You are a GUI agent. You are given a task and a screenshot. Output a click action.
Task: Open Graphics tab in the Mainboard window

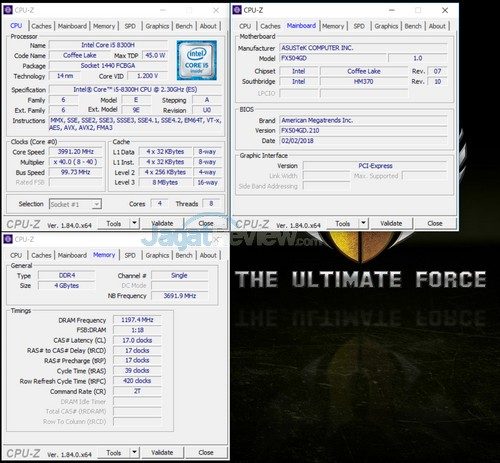tap(386, 26)
